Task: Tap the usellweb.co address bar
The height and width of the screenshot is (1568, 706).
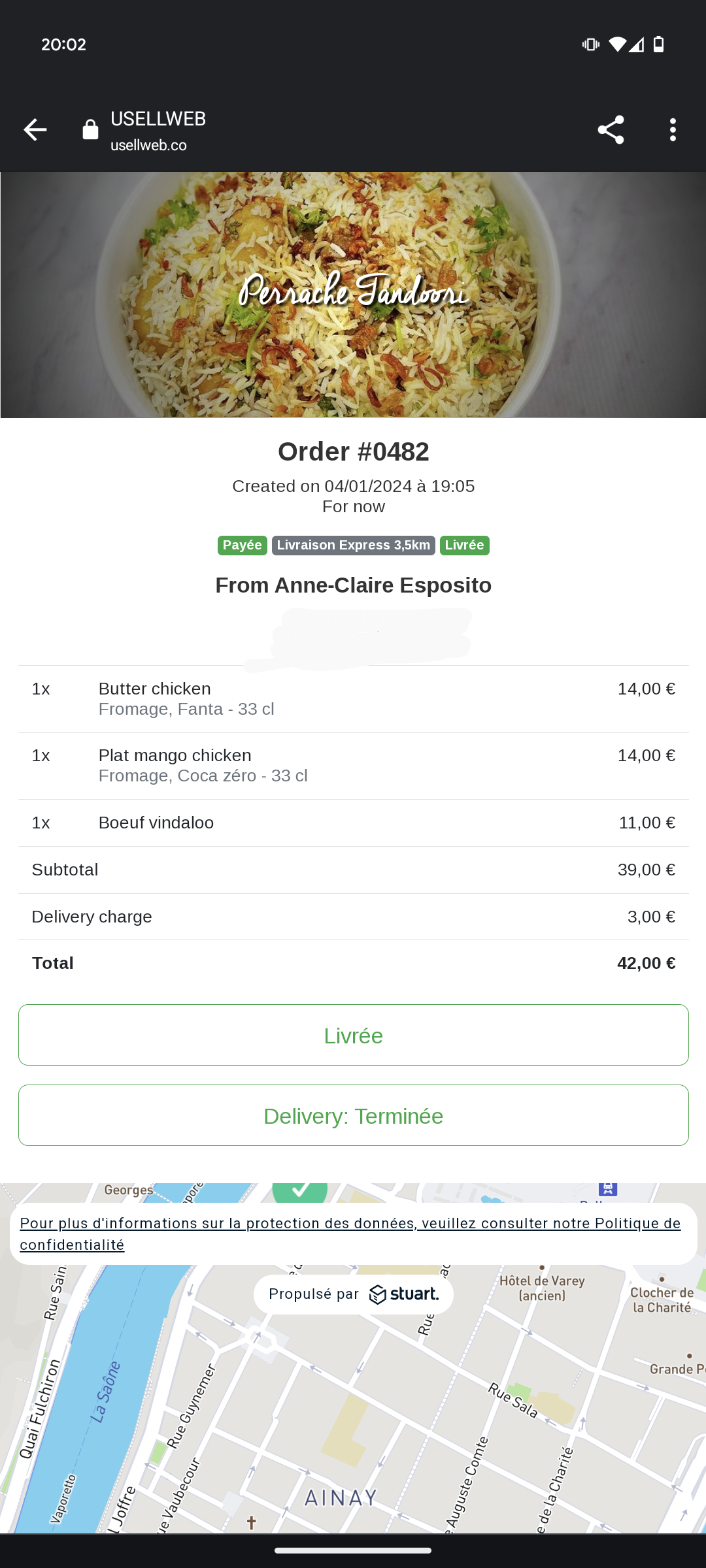Action: [x=158, y=131]
